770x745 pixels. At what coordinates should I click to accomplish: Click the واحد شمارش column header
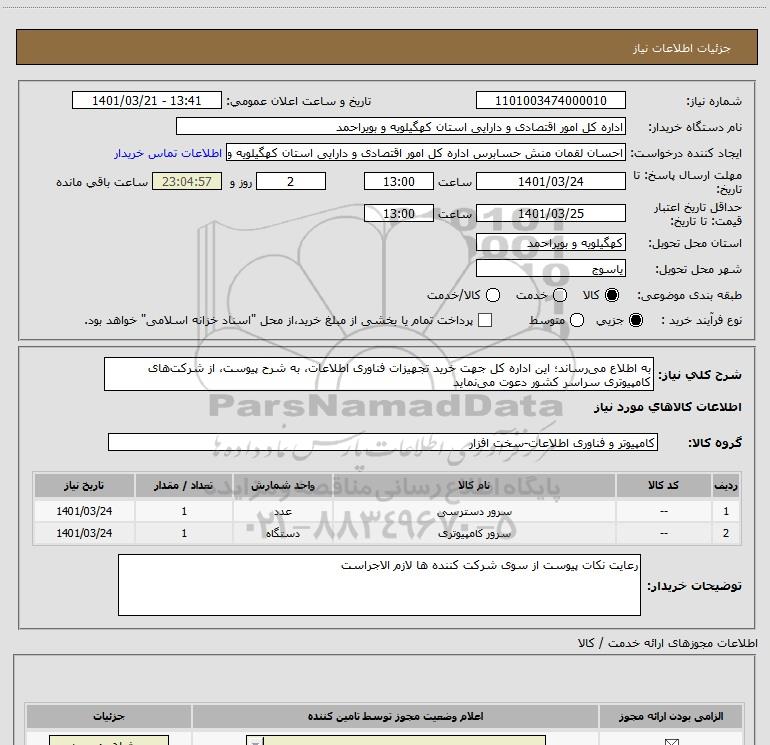283,485
